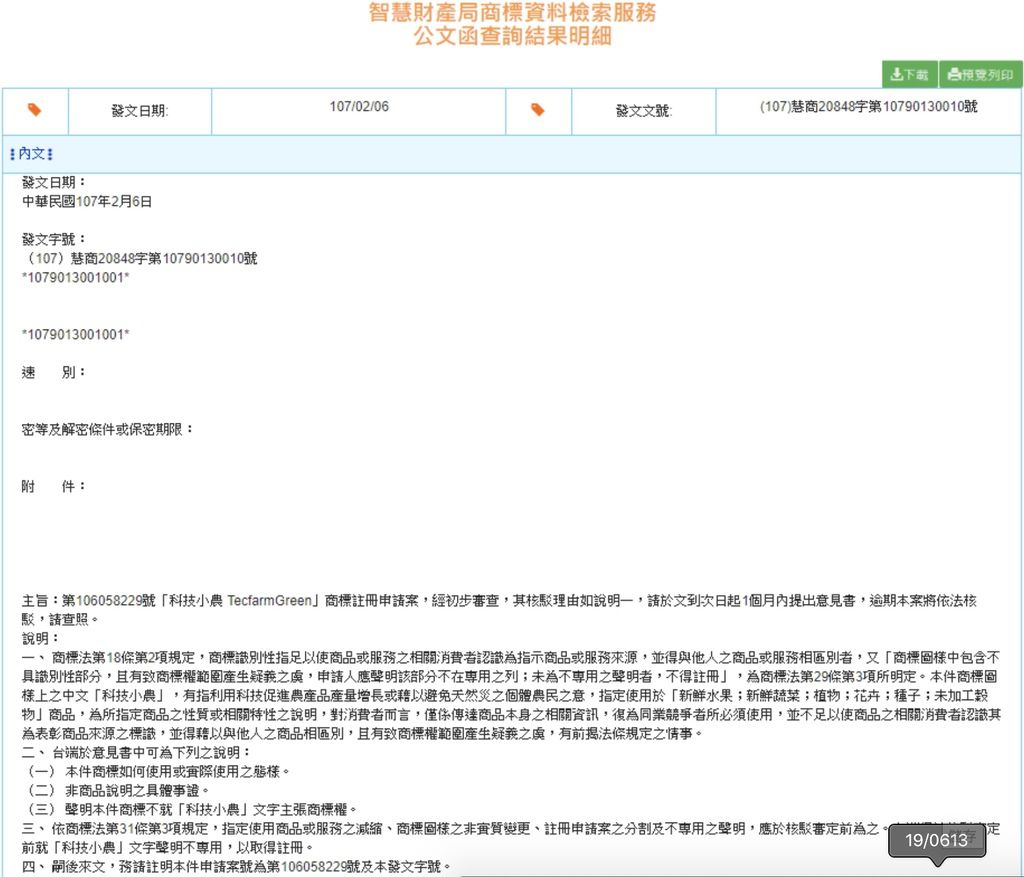This screenshot has width=1024, height=877.
Task: Click the 預覽列印 print preview button
Action: 980,74
